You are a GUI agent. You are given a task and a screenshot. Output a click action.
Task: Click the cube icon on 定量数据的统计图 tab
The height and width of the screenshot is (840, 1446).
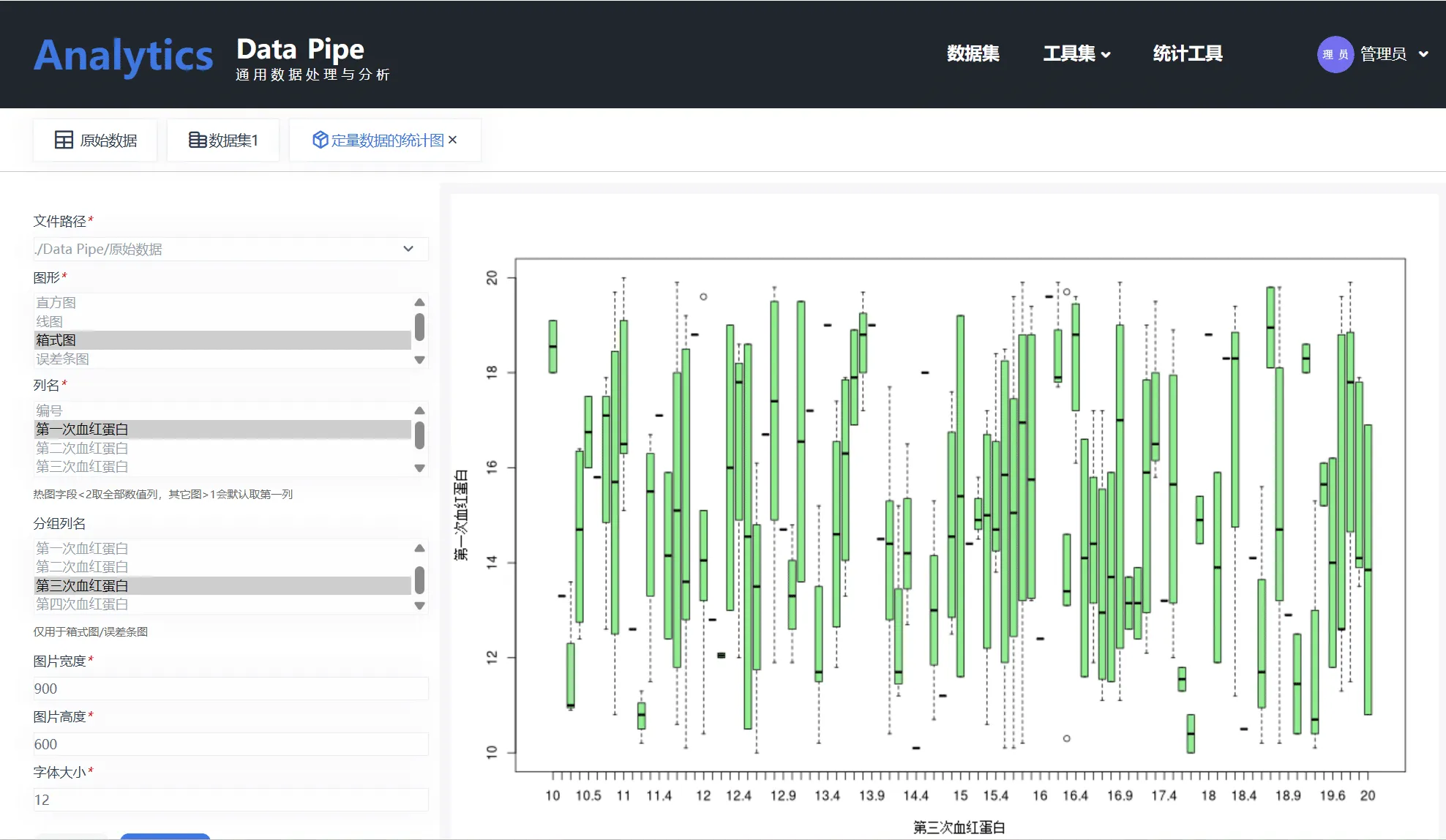(320, 140)
